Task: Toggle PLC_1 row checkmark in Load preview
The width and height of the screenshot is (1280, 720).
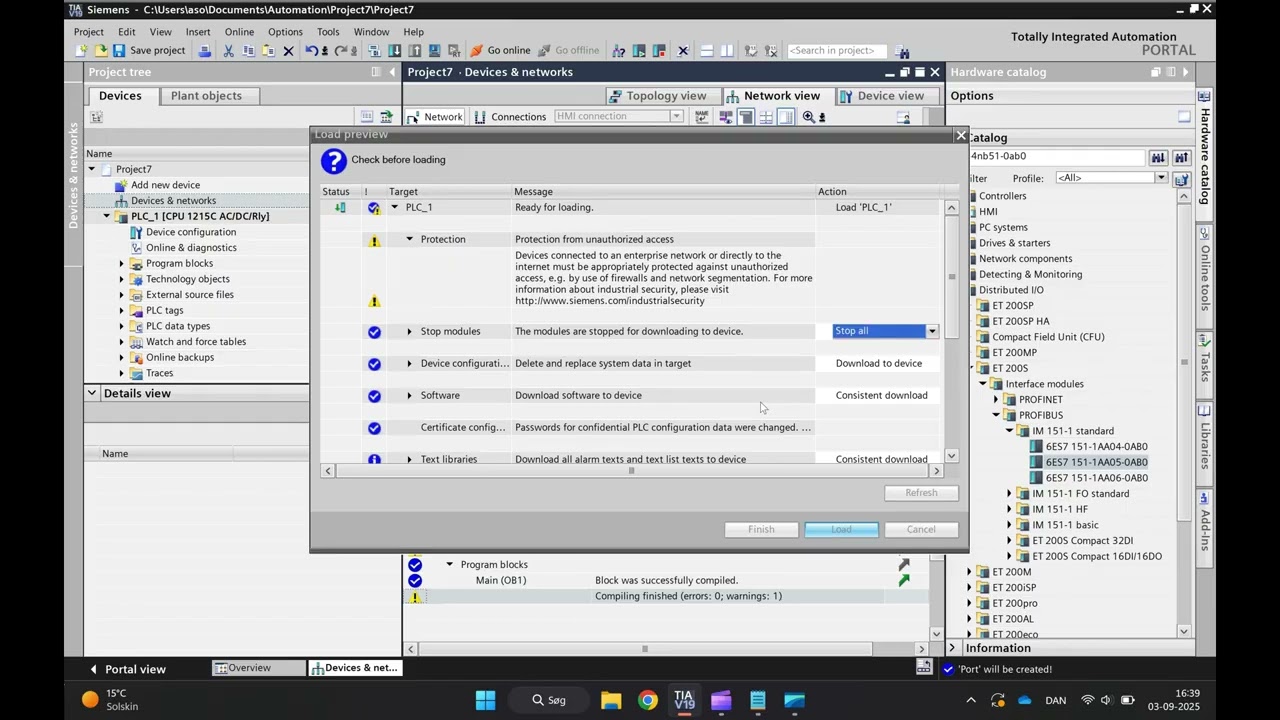Action: (x=374, y=208)
